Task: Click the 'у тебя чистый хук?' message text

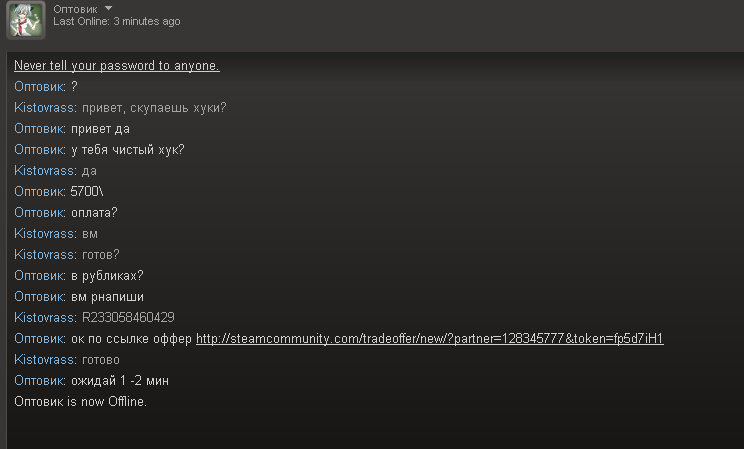Action: (x=127, y=150)
